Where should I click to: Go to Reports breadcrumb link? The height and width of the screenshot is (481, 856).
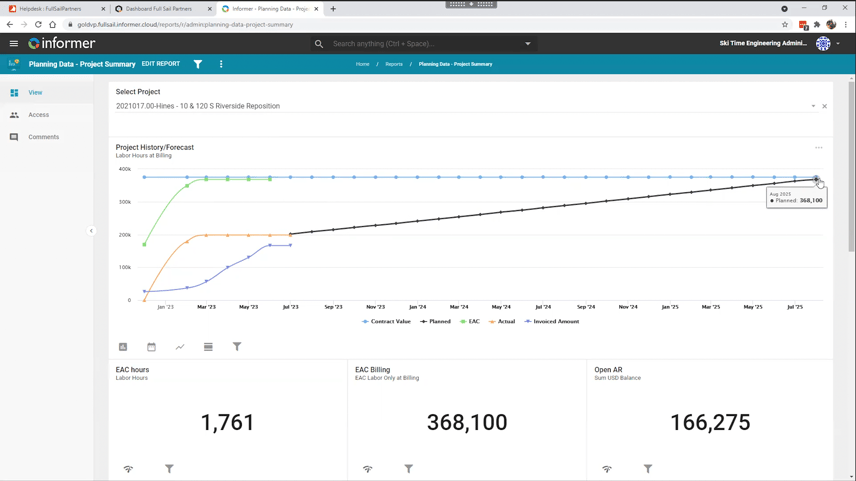tap(394, 64)
